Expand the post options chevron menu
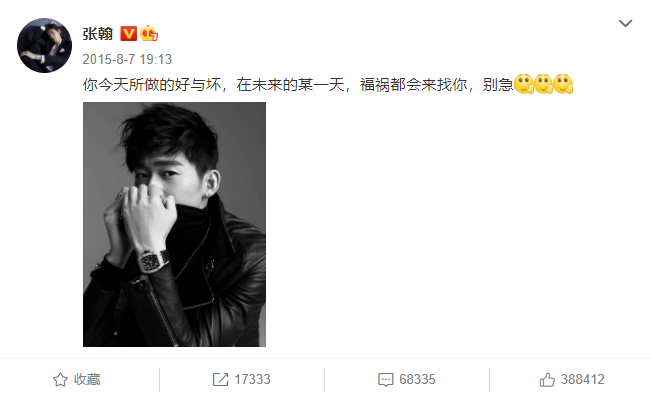This screenshot has width=651, height=401. [x=625, y=23]
